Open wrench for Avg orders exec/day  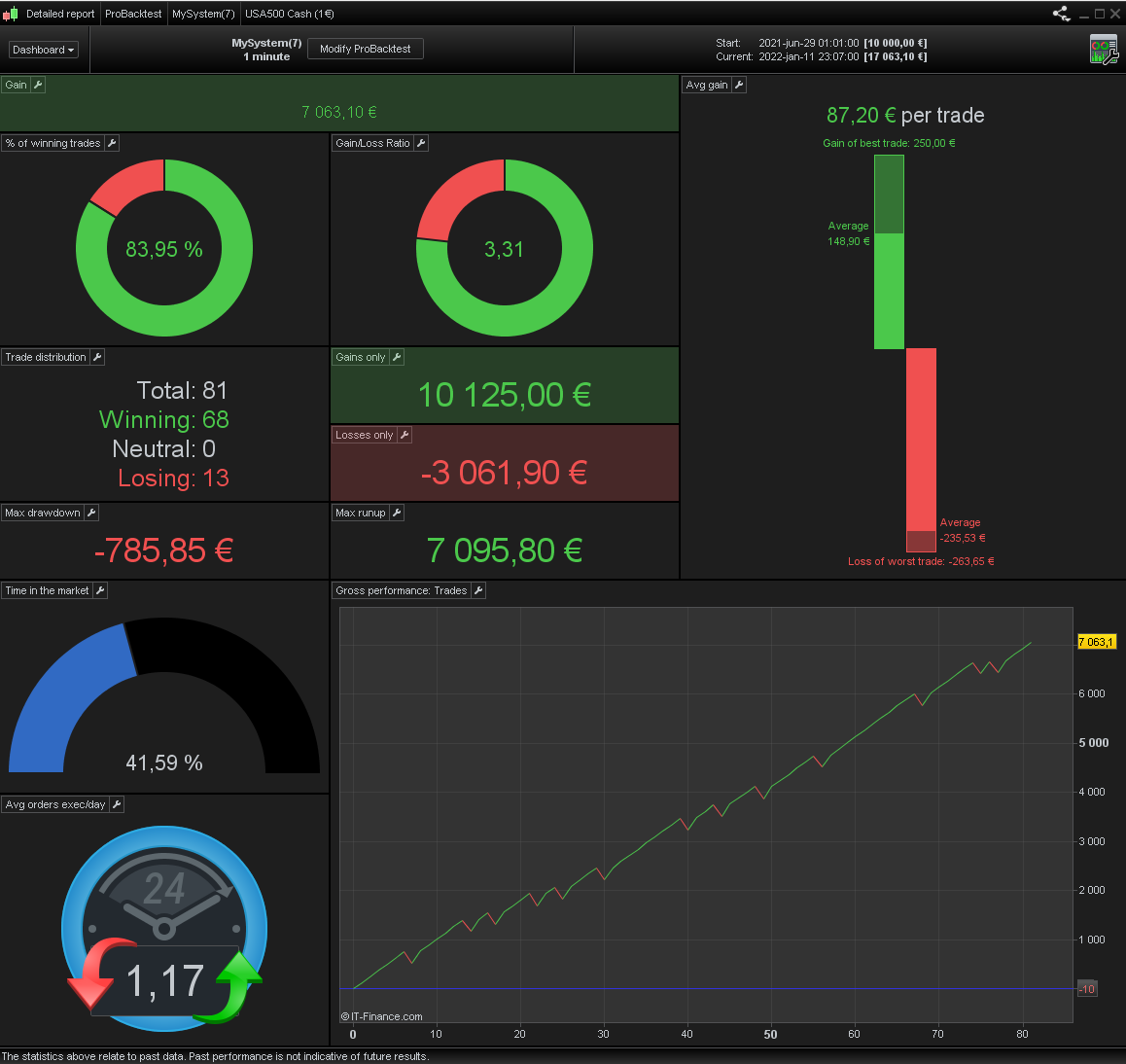[x=117, y=804]
